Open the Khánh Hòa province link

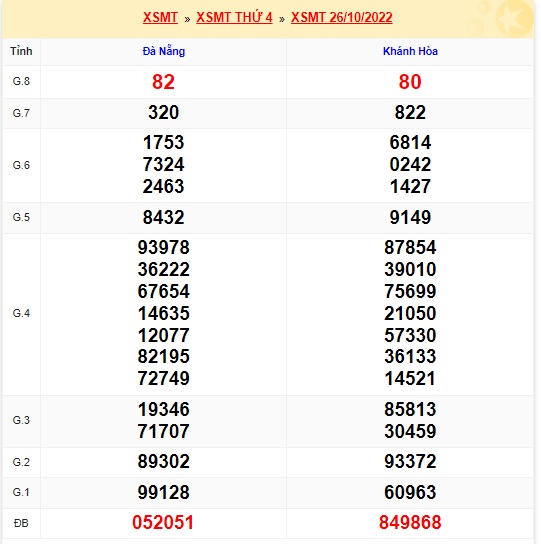coord(410,51)
